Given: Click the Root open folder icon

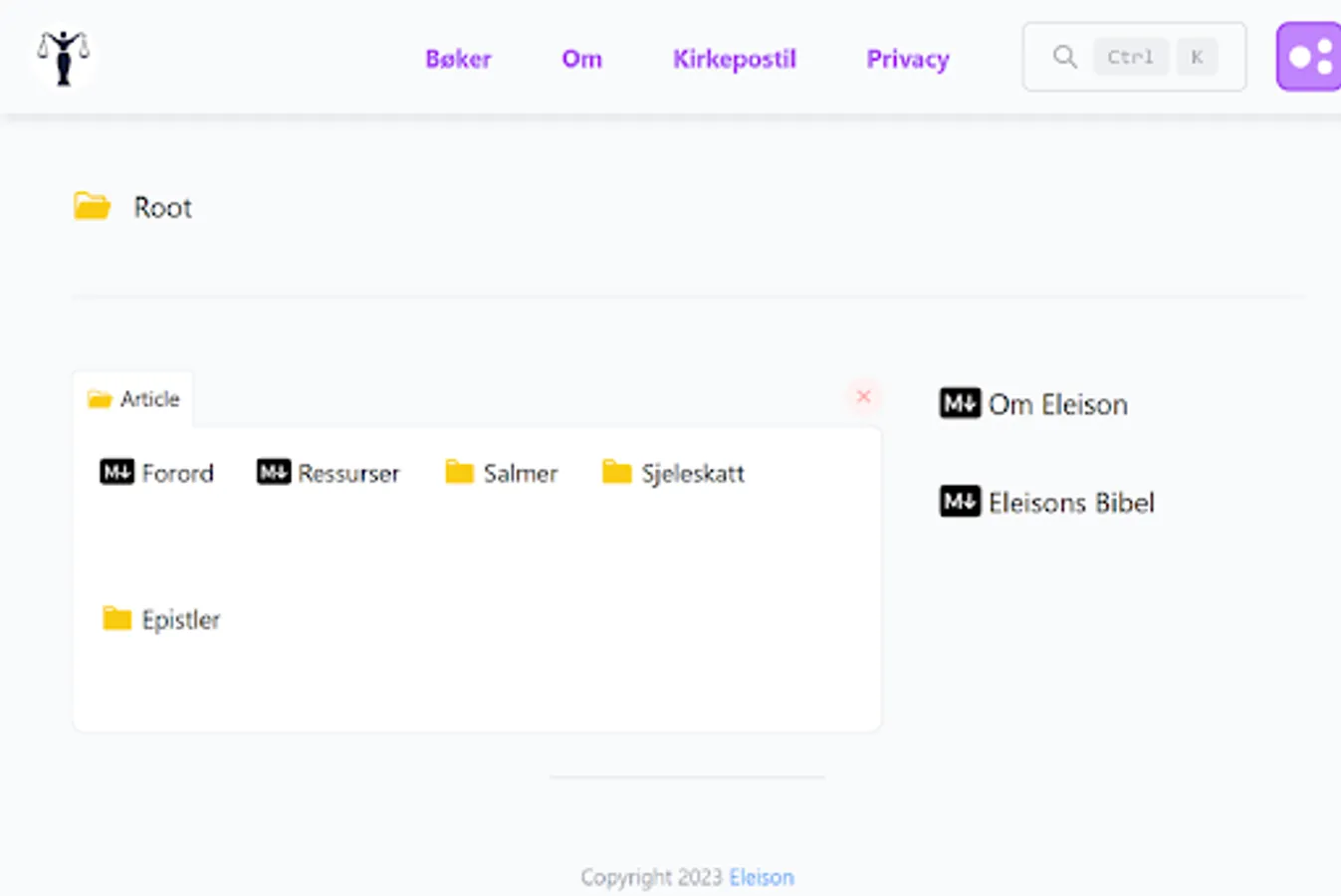Looking at the screenshot, I should [93, 206].
